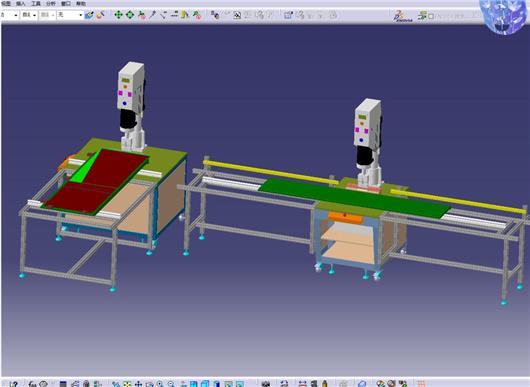530x387 pixels.
Task: Click the What's This help arrow icon
Action: point(14,384)
